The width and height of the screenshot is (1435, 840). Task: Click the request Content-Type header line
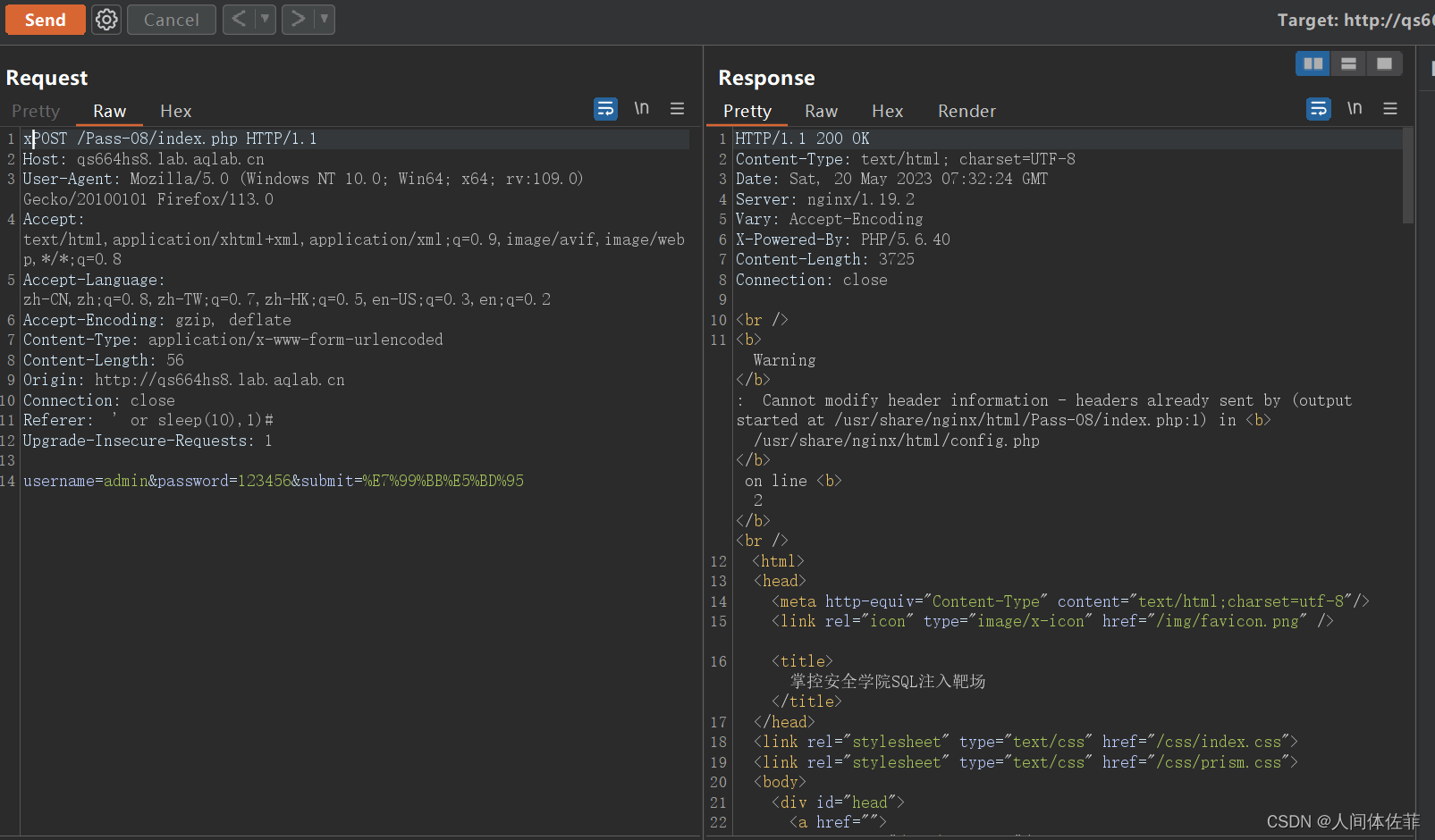point(233,340)
